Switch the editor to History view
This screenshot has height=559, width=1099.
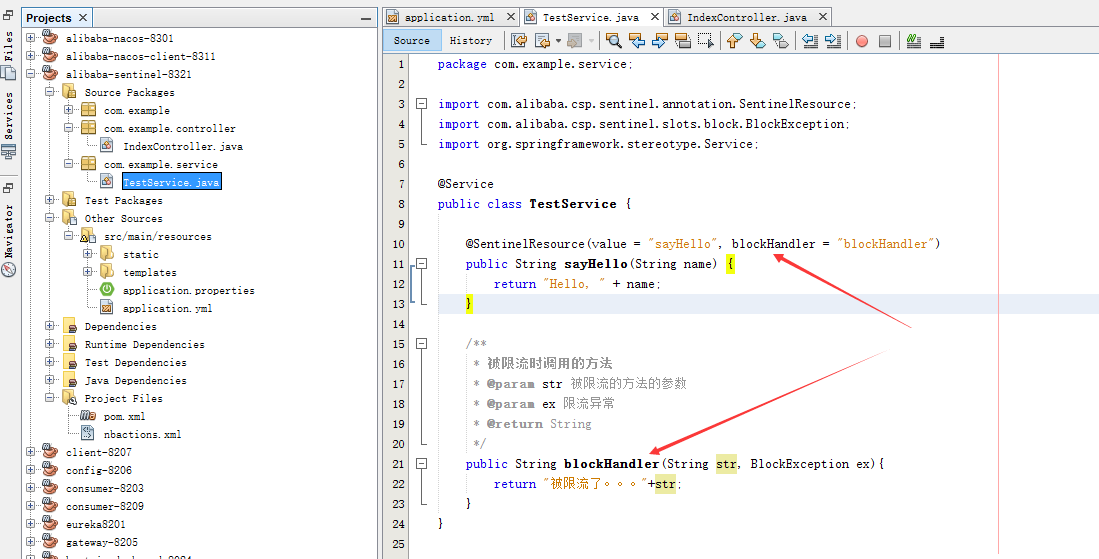[x=471, y=41]
